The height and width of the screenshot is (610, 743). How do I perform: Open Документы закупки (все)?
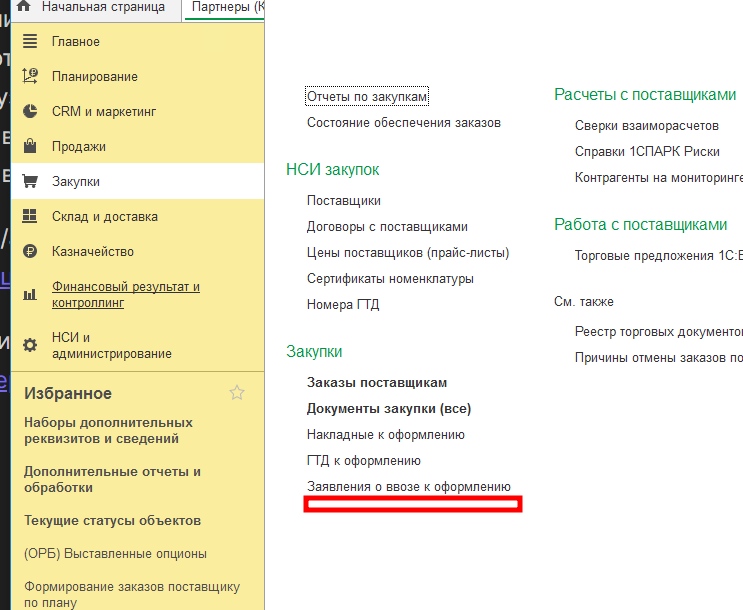point(389,409)
